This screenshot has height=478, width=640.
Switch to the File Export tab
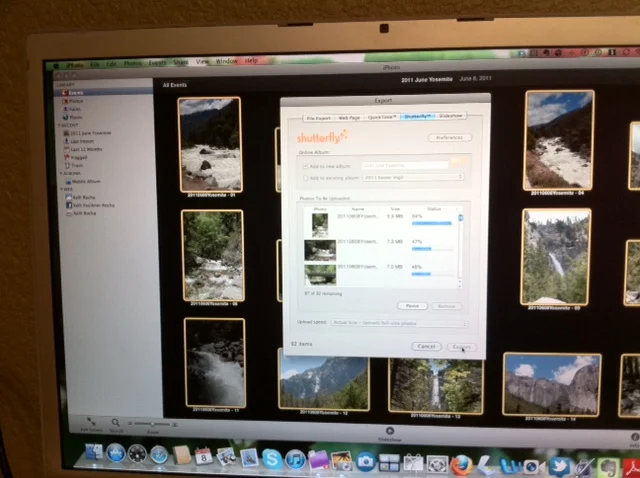pos(318,118)
